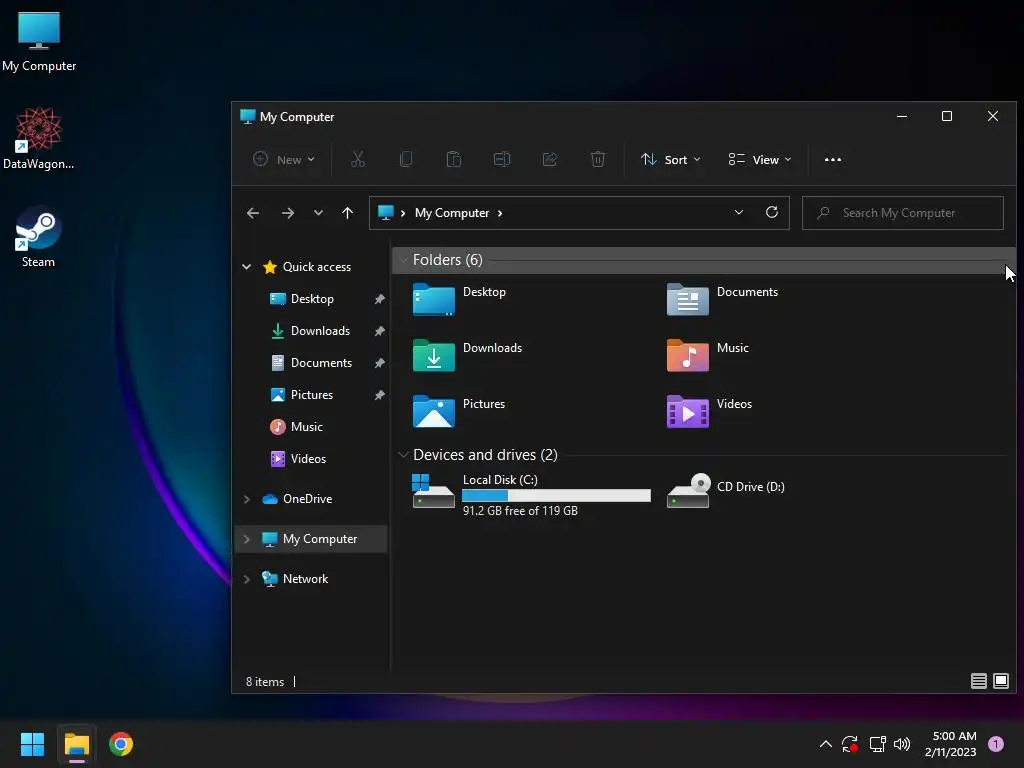Open the notification count badge
Screen dimensions: 1024x768
coord(995,744)
